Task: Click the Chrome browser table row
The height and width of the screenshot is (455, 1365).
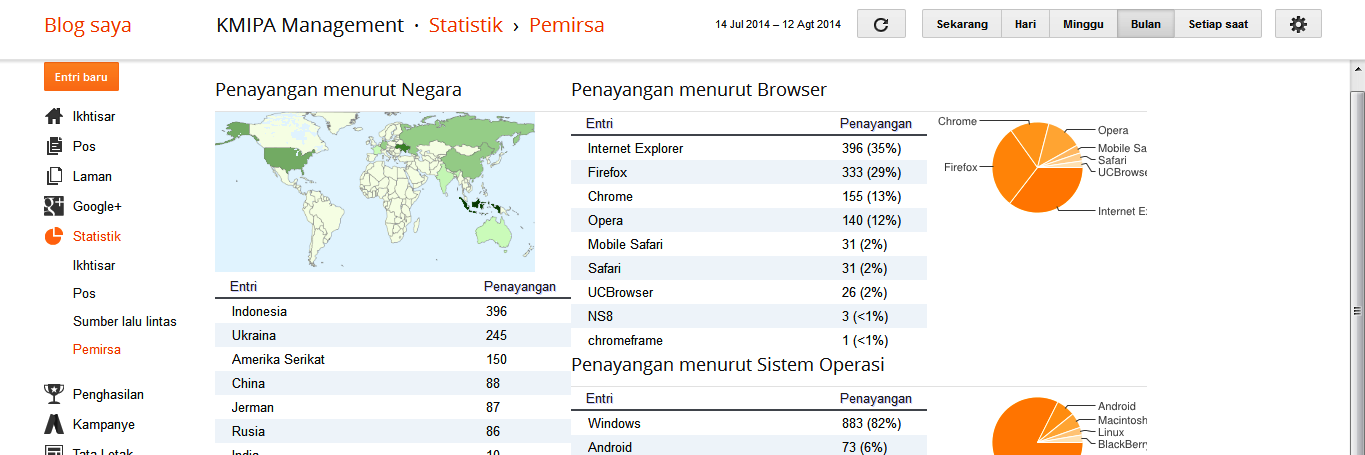Action: tap(749, 196)
